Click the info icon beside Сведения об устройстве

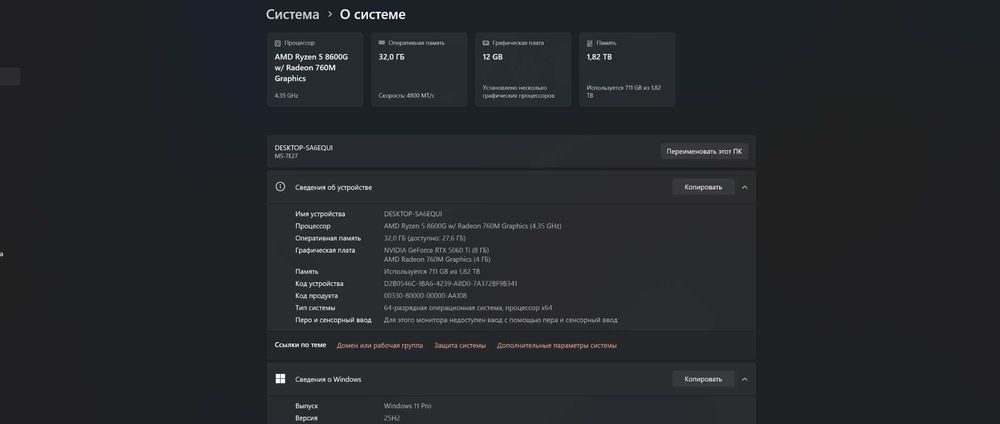point(280,187)
